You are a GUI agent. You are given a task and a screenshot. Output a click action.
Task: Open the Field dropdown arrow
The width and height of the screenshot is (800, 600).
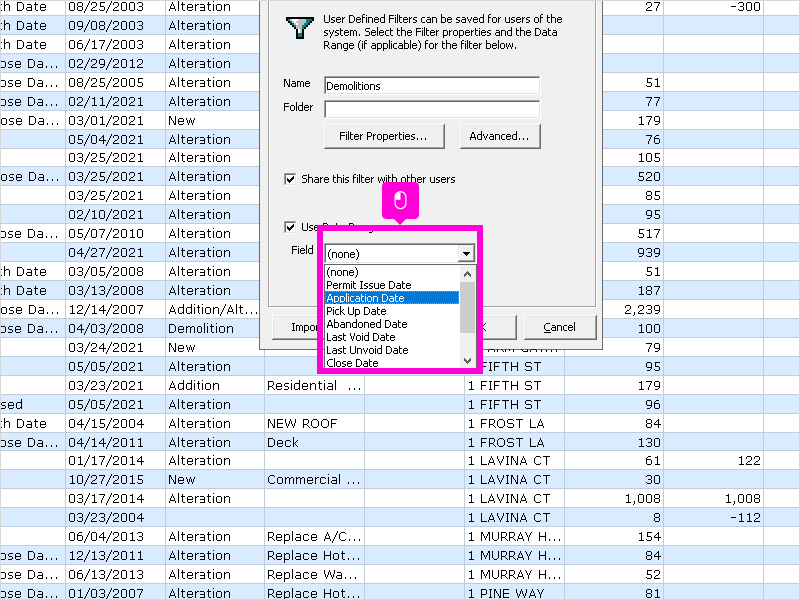(x=466, y=254)
